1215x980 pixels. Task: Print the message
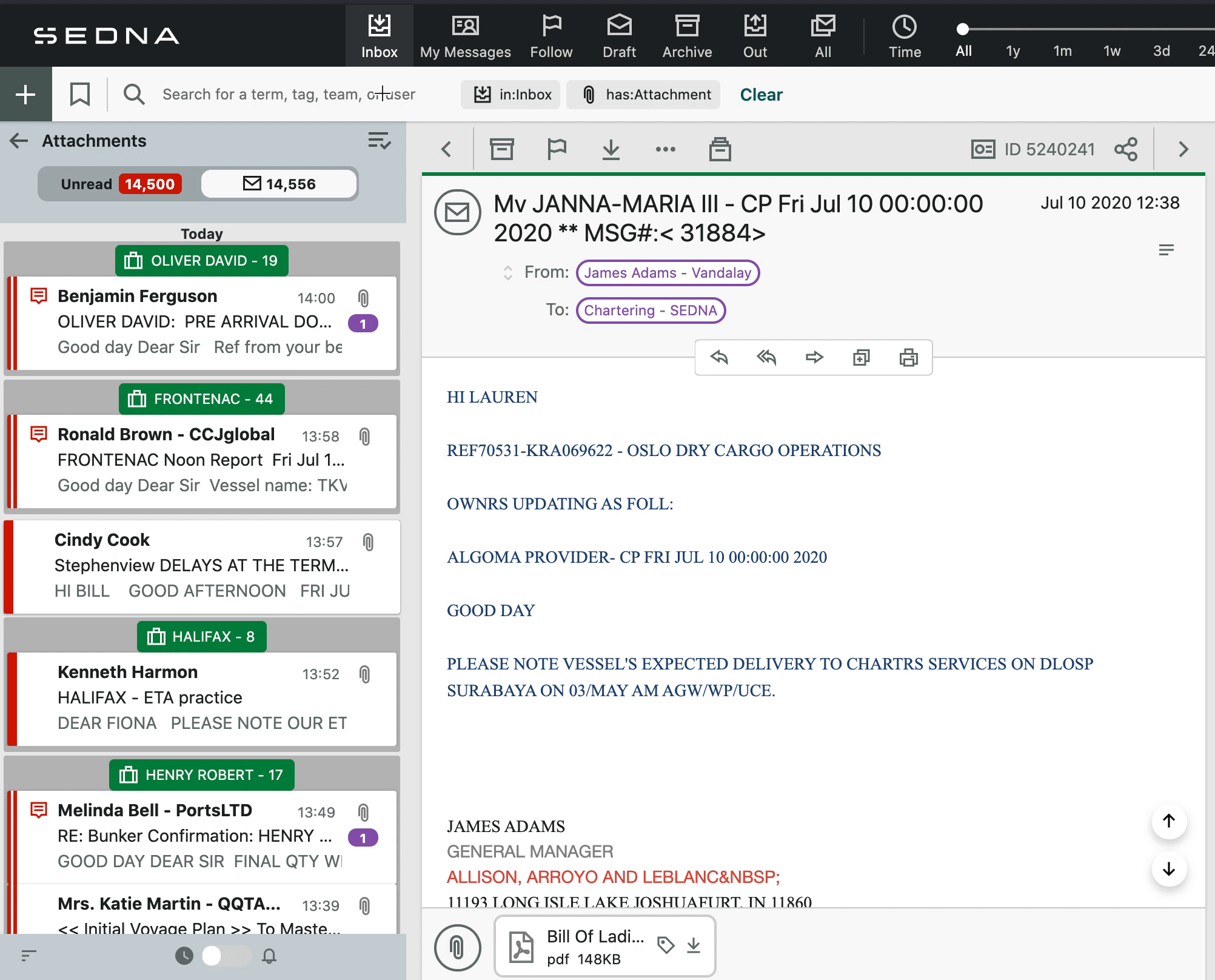908,357
